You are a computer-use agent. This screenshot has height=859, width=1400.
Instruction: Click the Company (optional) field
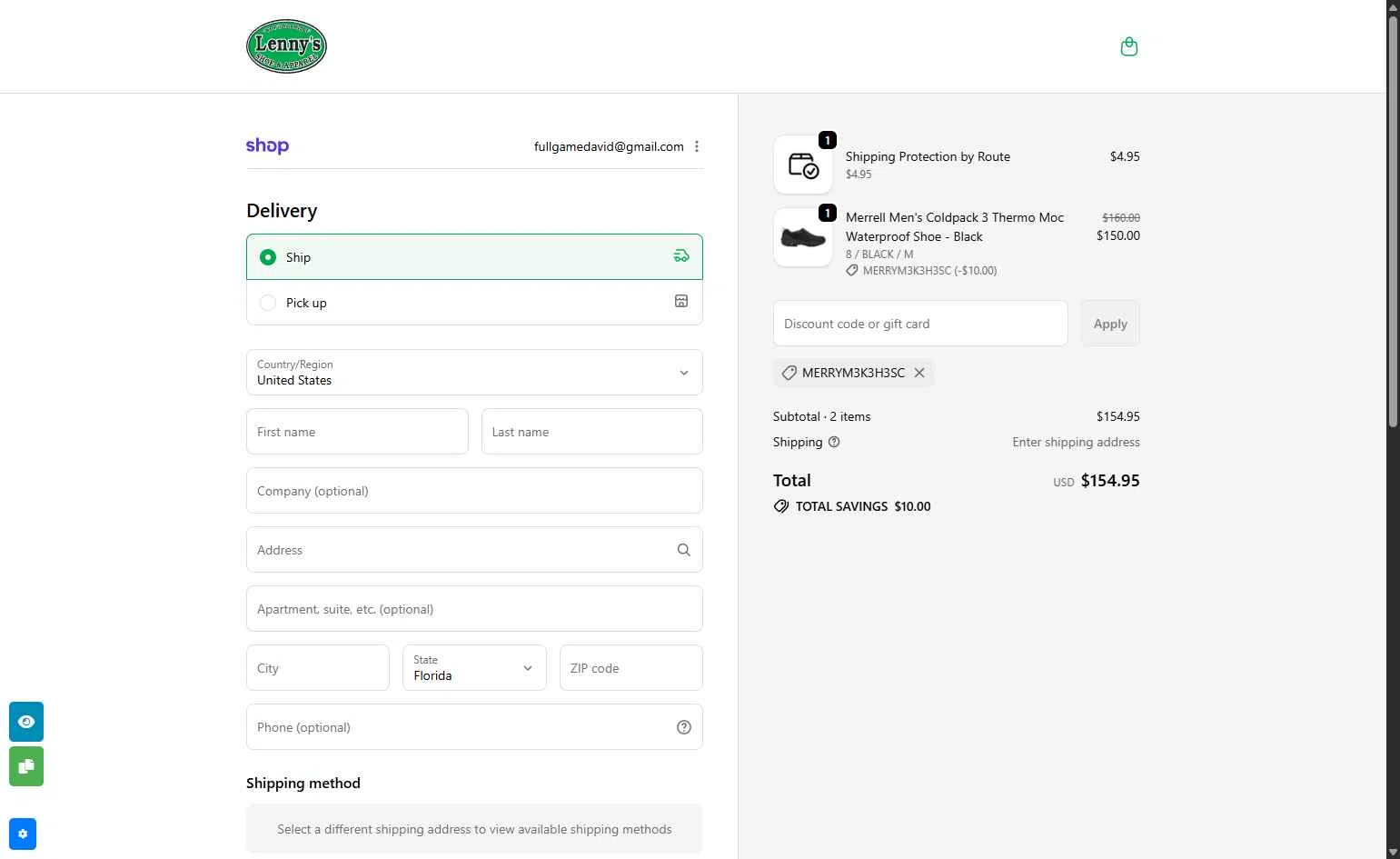(474, 491)
